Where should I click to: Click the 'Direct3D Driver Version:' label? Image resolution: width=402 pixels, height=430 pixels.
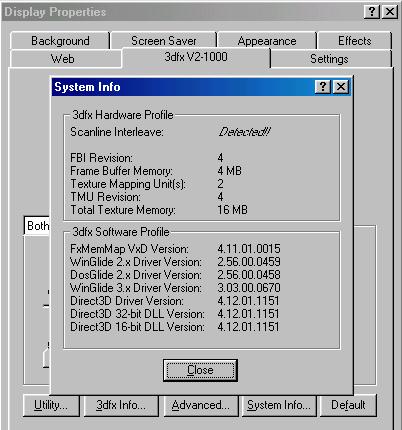pos(127,301)
